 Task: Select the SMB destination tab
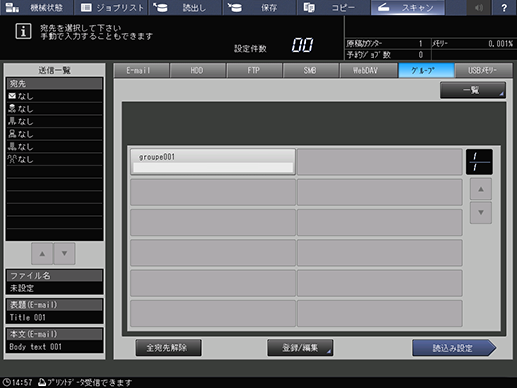click(x=311, y=70)
